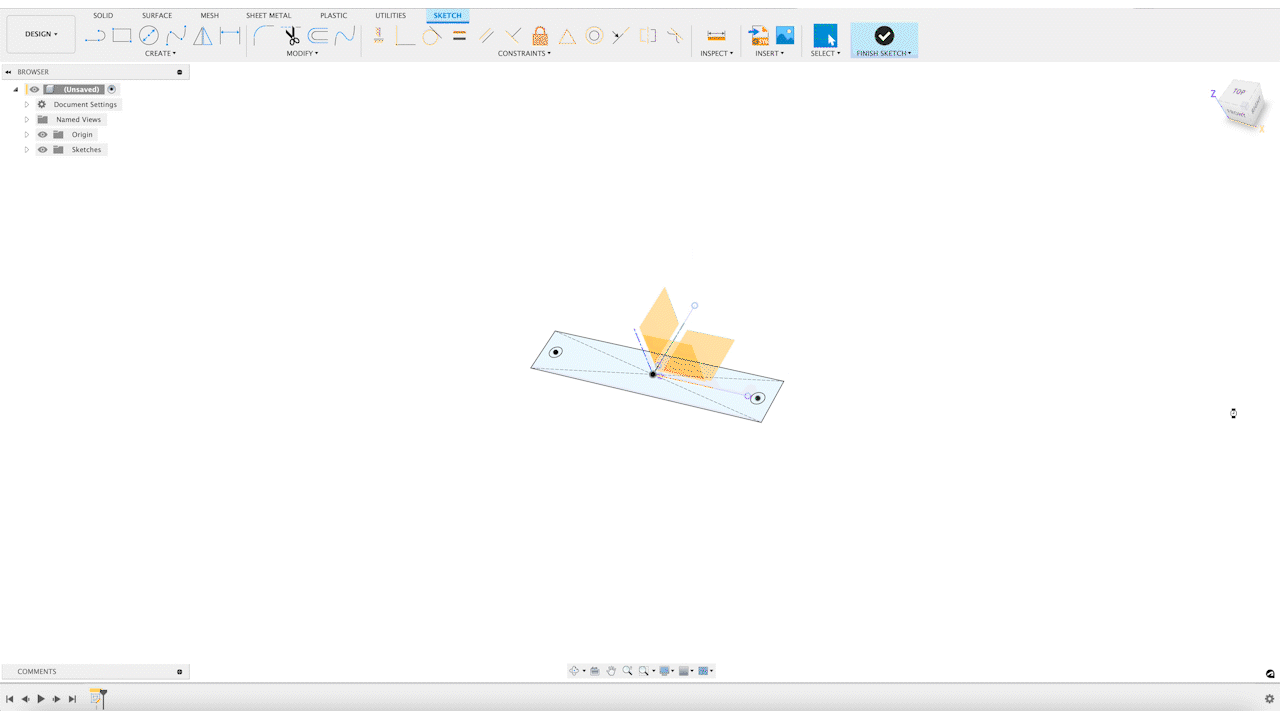The height and width of the screenshot is (720, 1280).
Task: Collapse the Unsaved root node
Action: pos(16,89)
